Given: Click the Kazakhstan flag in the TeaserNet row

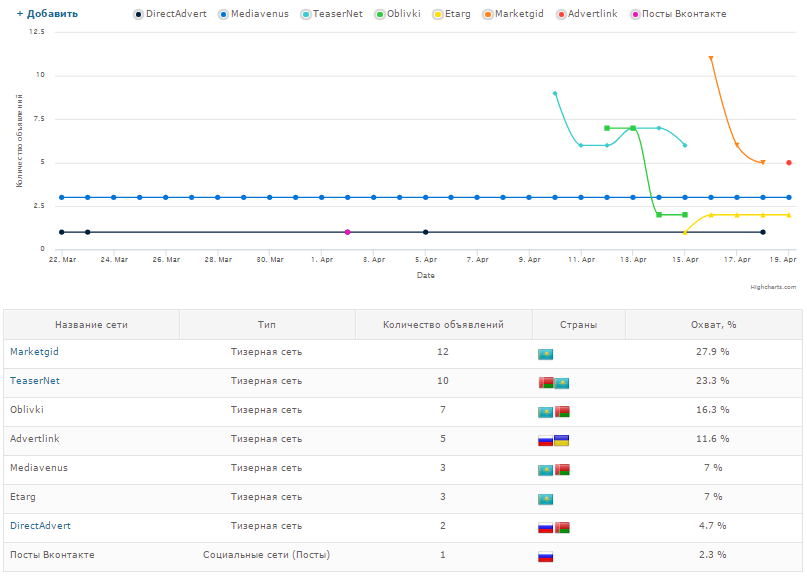Looking at the screenshot, I should click(562, 383).
